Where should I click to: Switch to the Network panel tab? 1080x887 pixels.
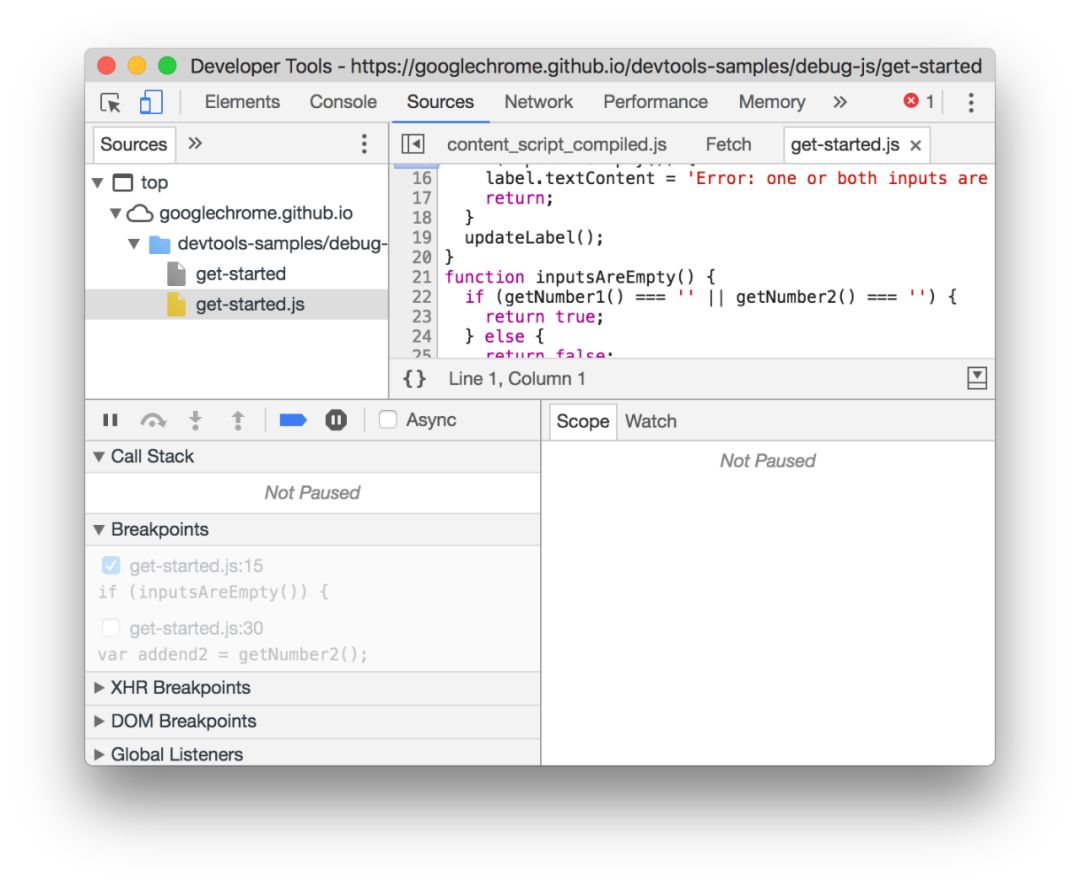(x=539, y=102)
